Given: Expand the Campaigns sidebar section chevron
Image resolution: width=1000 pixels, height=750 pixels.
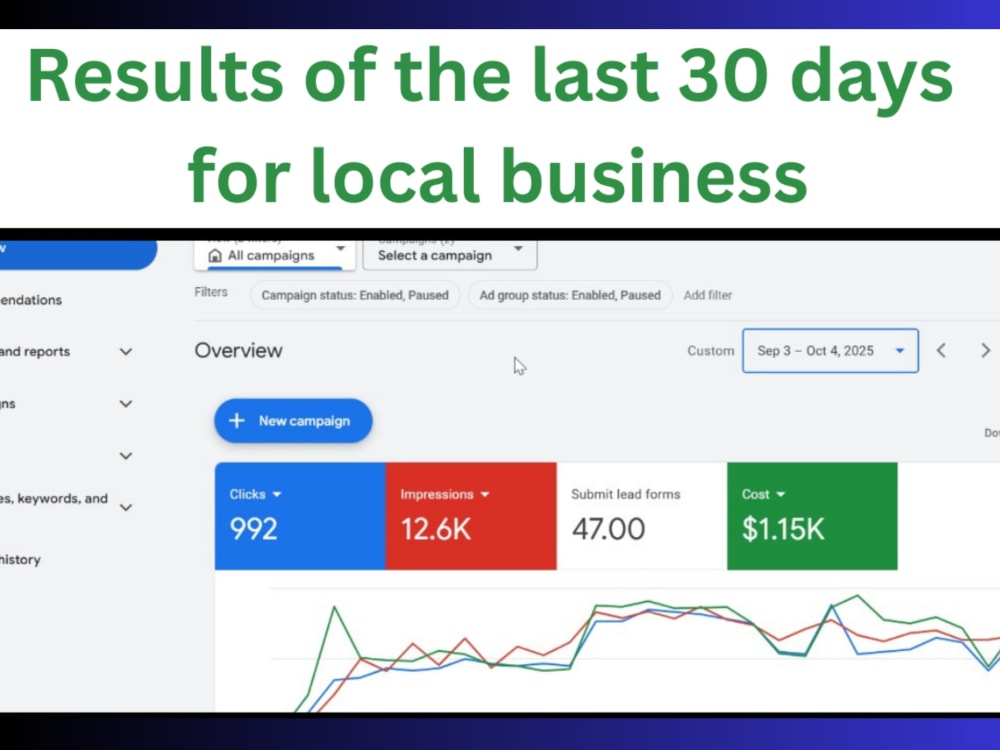Looking at the screenshot, I should 126,404.
